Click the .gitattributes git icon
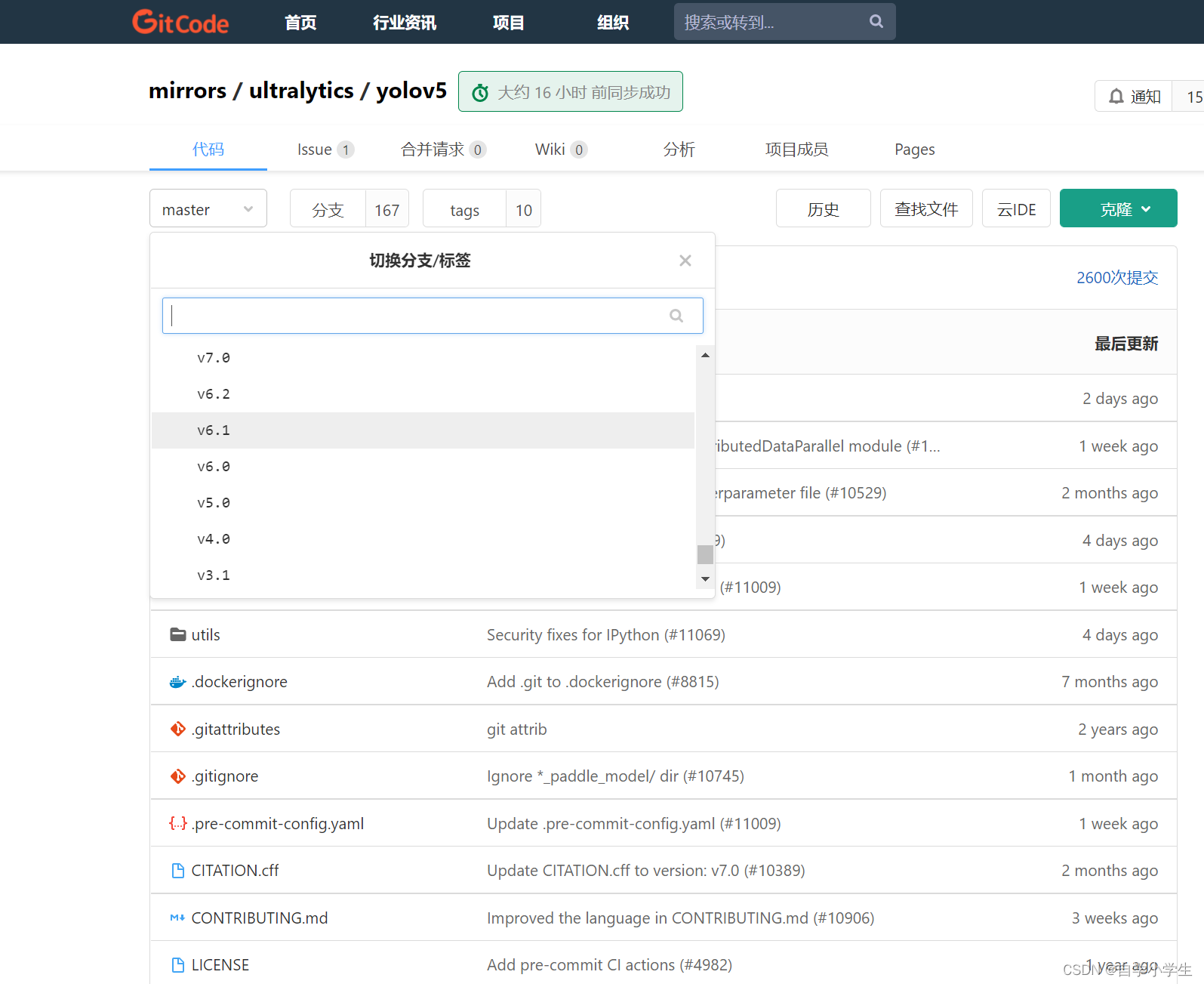 (178, 729)
